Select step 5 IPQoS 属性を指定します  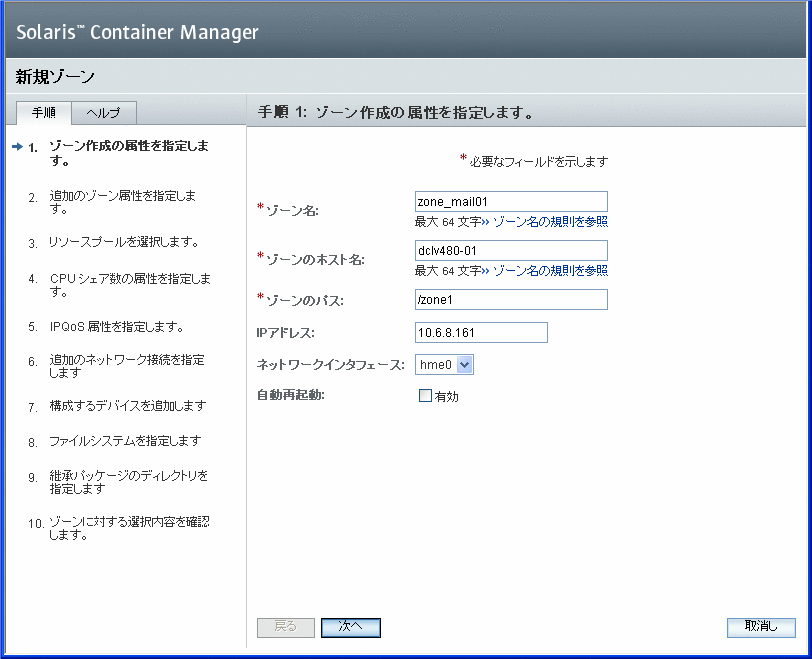(116, 327)
